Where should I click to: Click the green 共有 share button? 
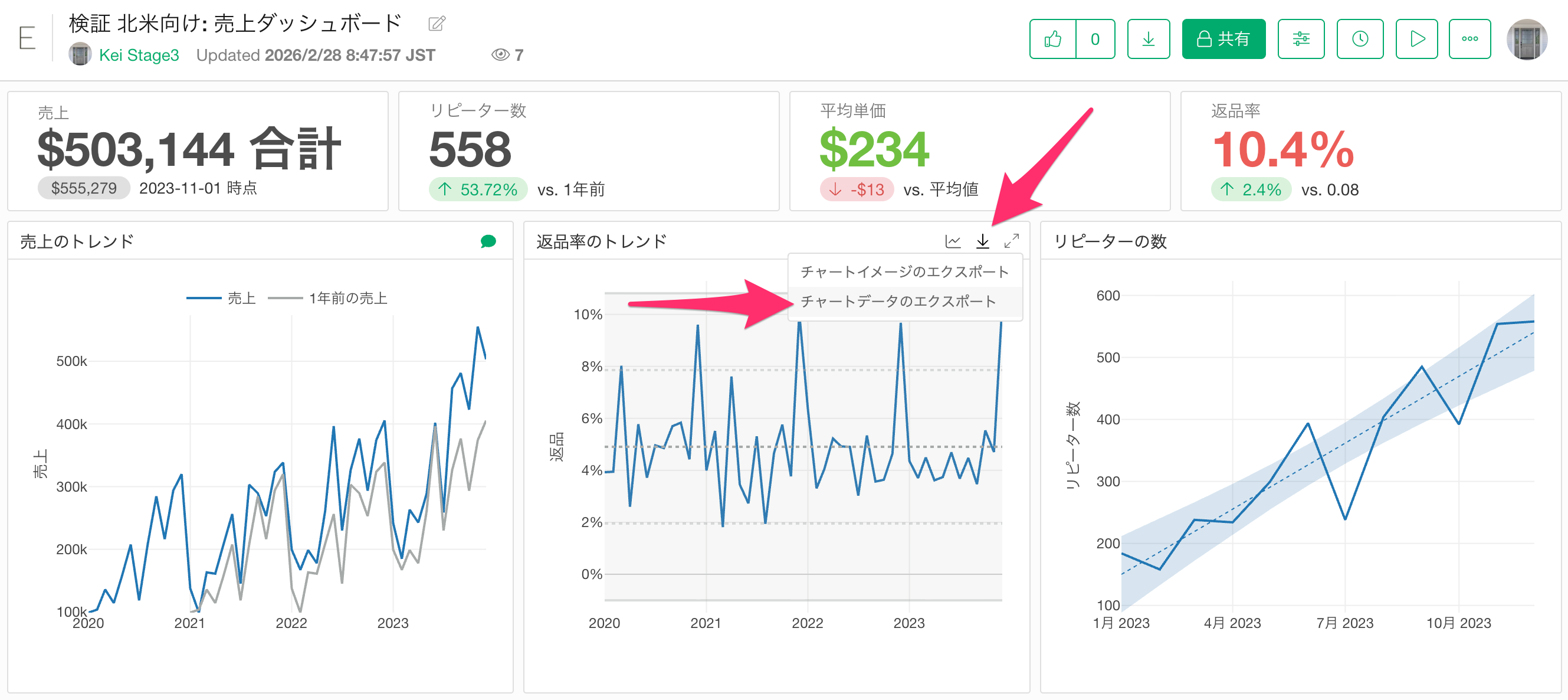[x=1223, y=39]
